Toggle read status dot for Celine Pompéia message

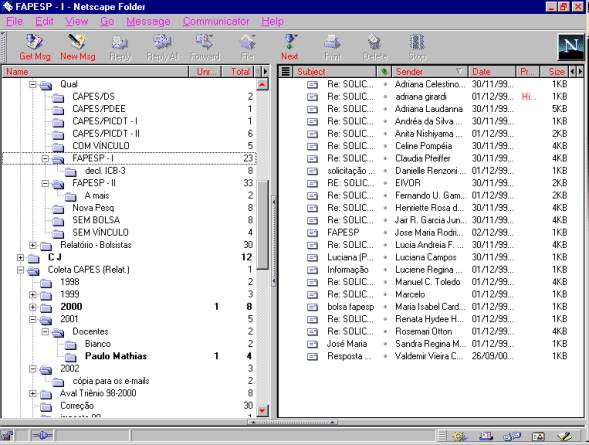click(x=385, y=146)
